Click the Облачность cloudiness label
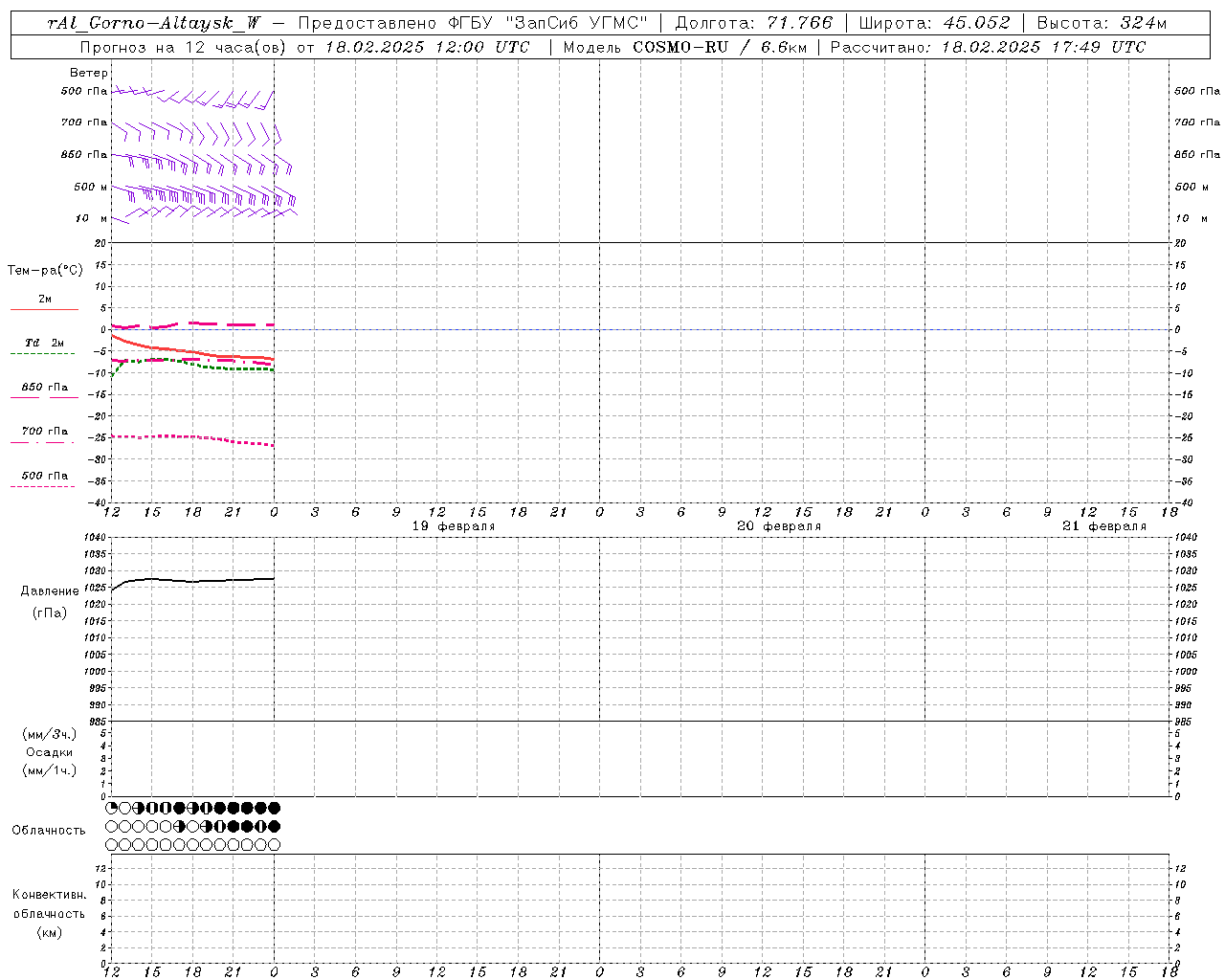Image resolution: width=1225 pixels, height=980 pixels. point(49,831)
